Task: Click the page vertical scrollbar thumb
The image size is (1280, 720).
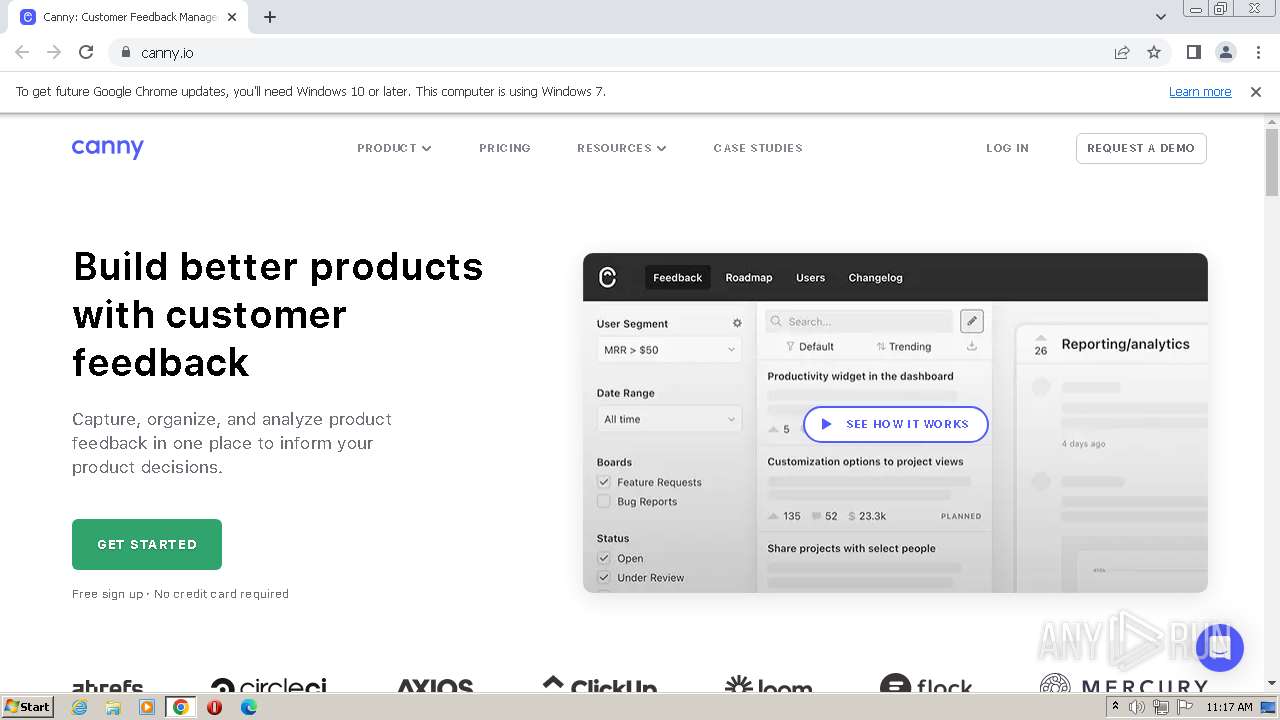Action: [x=1272, y=162]
